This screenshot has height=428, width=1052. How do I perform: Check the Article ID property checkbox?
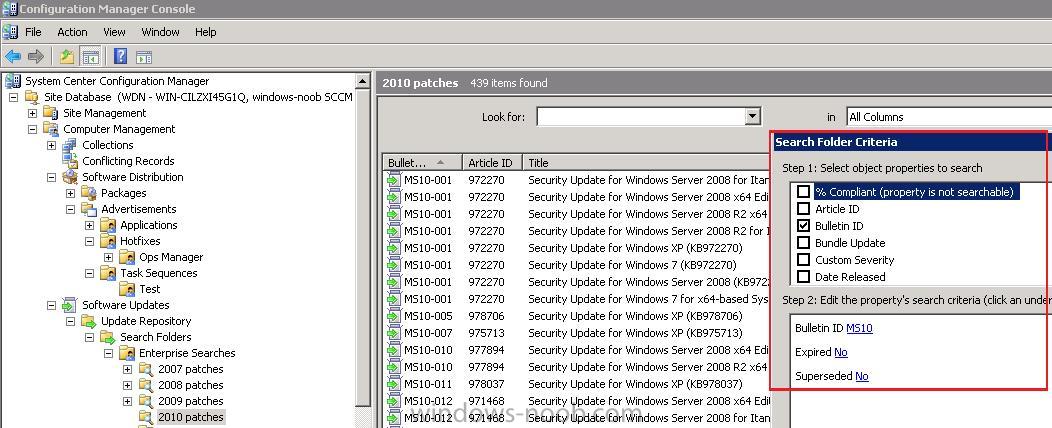(803, 209)
